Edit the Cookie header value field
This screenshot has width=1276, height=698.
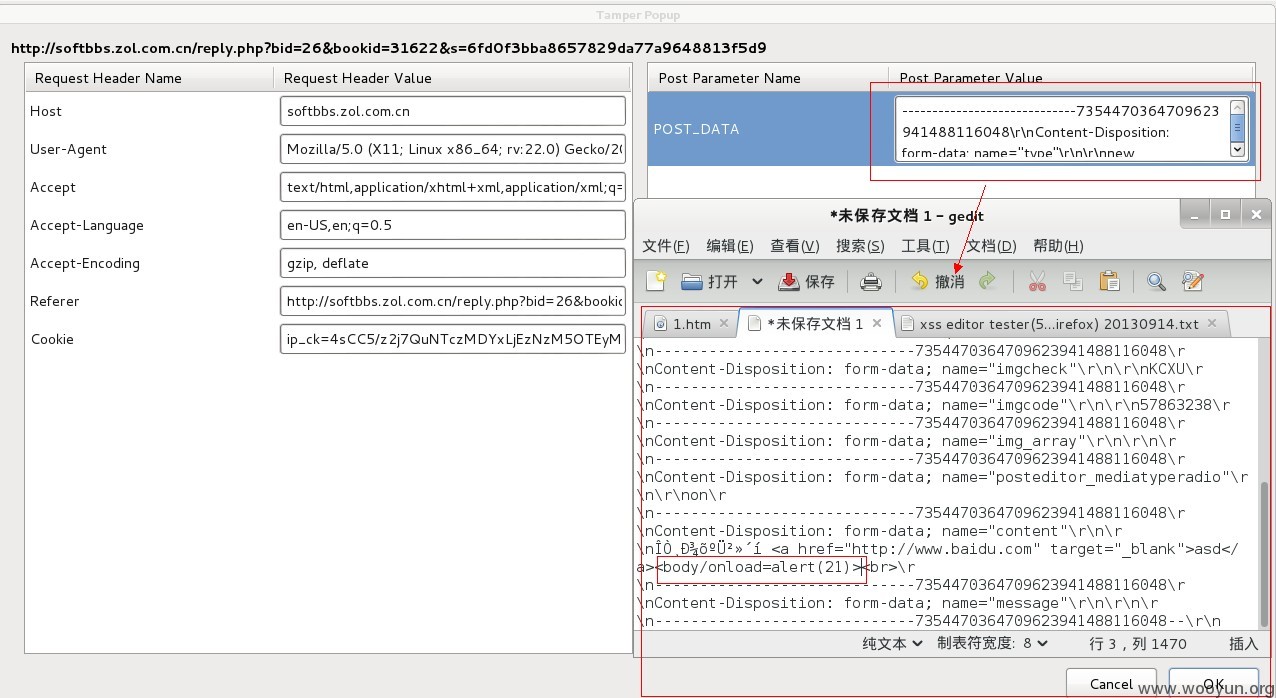click(x=453, y=339)
